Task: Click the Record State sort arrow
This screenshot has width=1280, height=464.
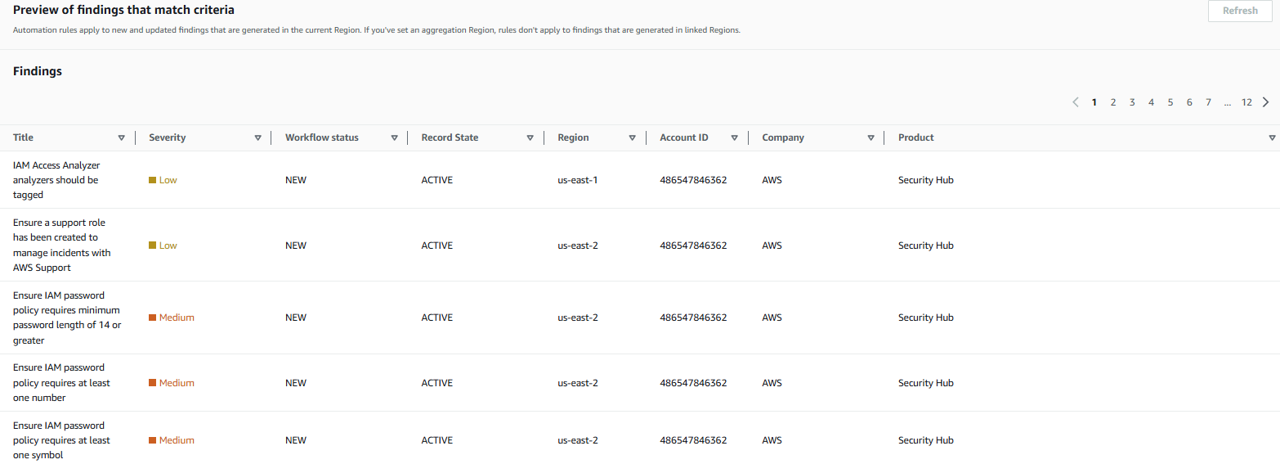Action: 530,138
